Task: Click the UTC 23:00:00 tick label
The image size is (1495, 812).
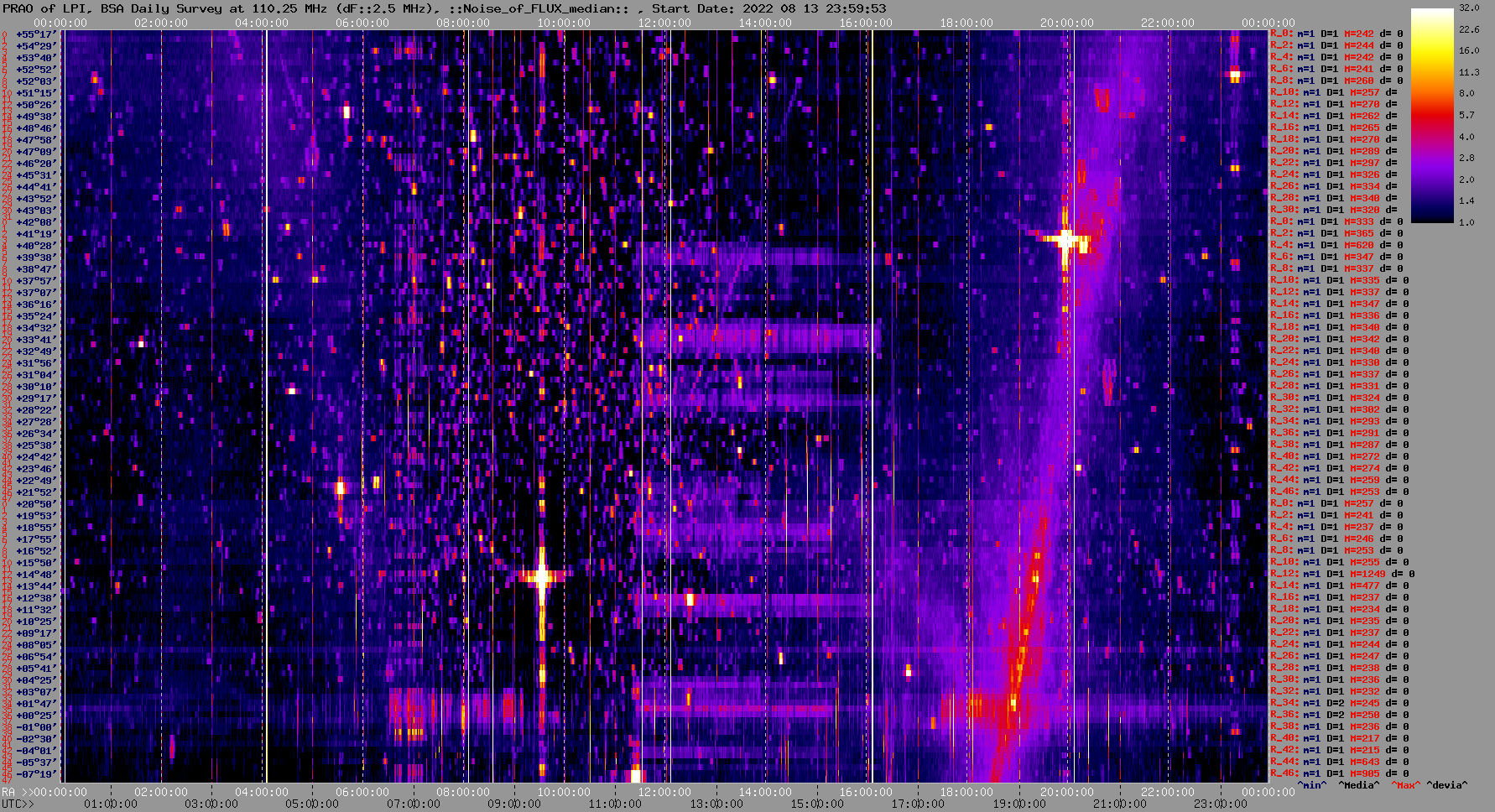Action: (x=1220, y=804)
